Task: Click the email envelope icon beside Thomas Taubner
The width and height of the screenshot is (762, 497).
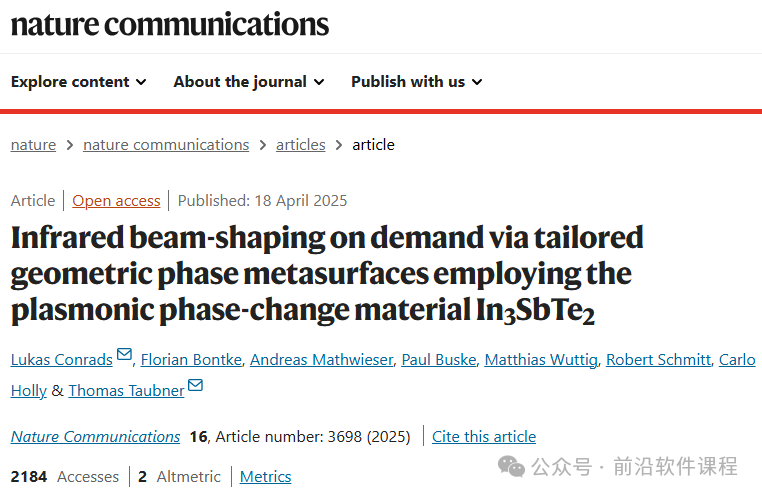Action: tap(195, 385)
